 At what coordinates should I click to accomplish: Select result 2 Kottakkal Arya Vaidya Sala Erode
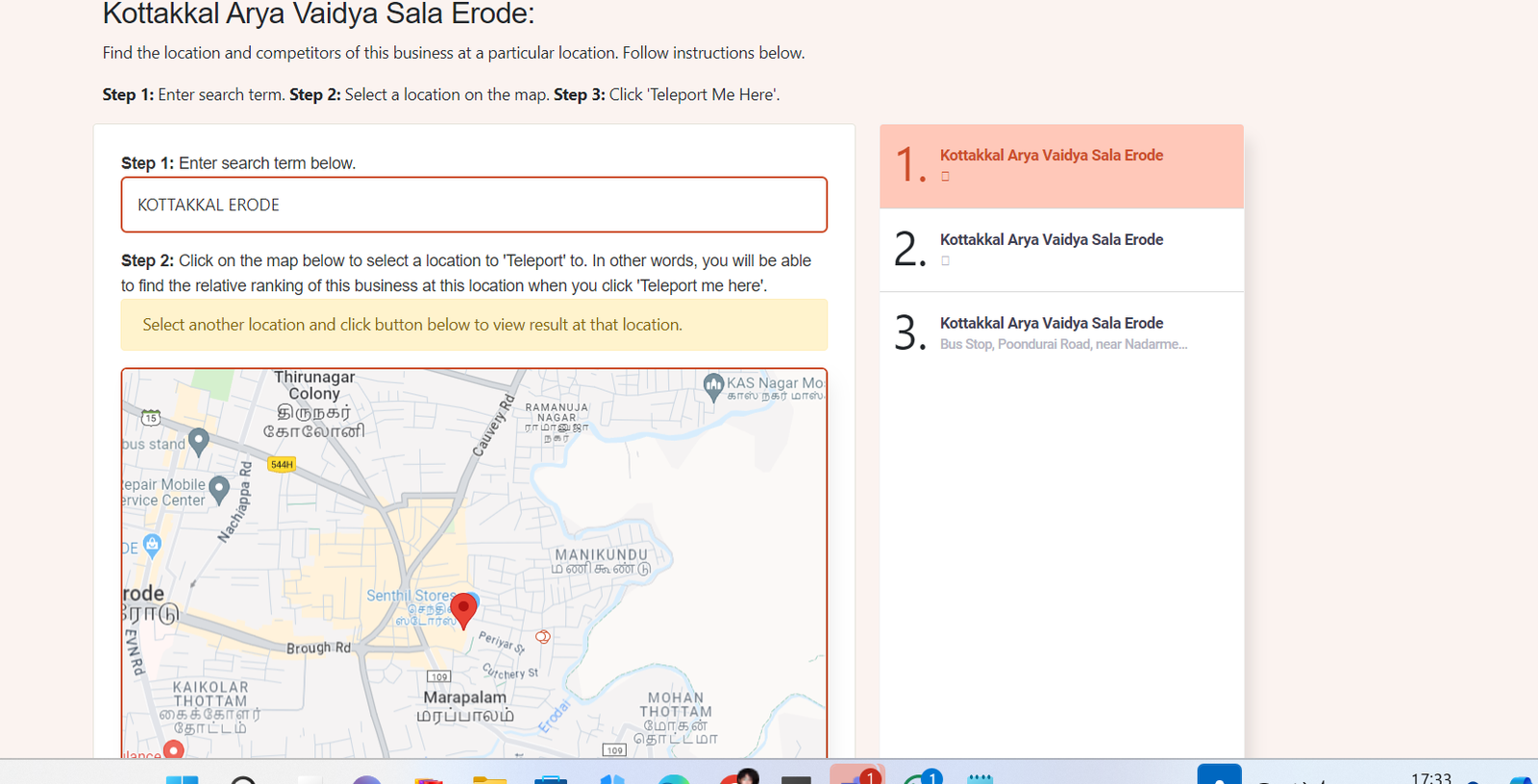(x=1061, y=250)
